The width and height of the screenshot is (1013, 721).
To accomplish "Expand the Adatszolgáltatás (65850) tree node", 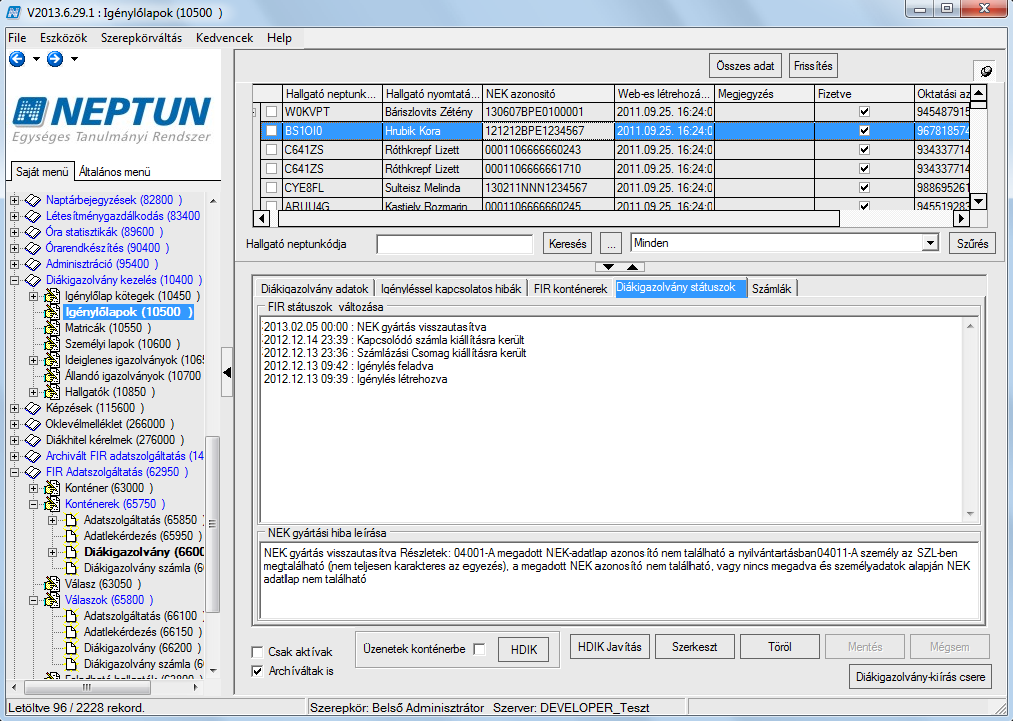I will pos(52,520).
